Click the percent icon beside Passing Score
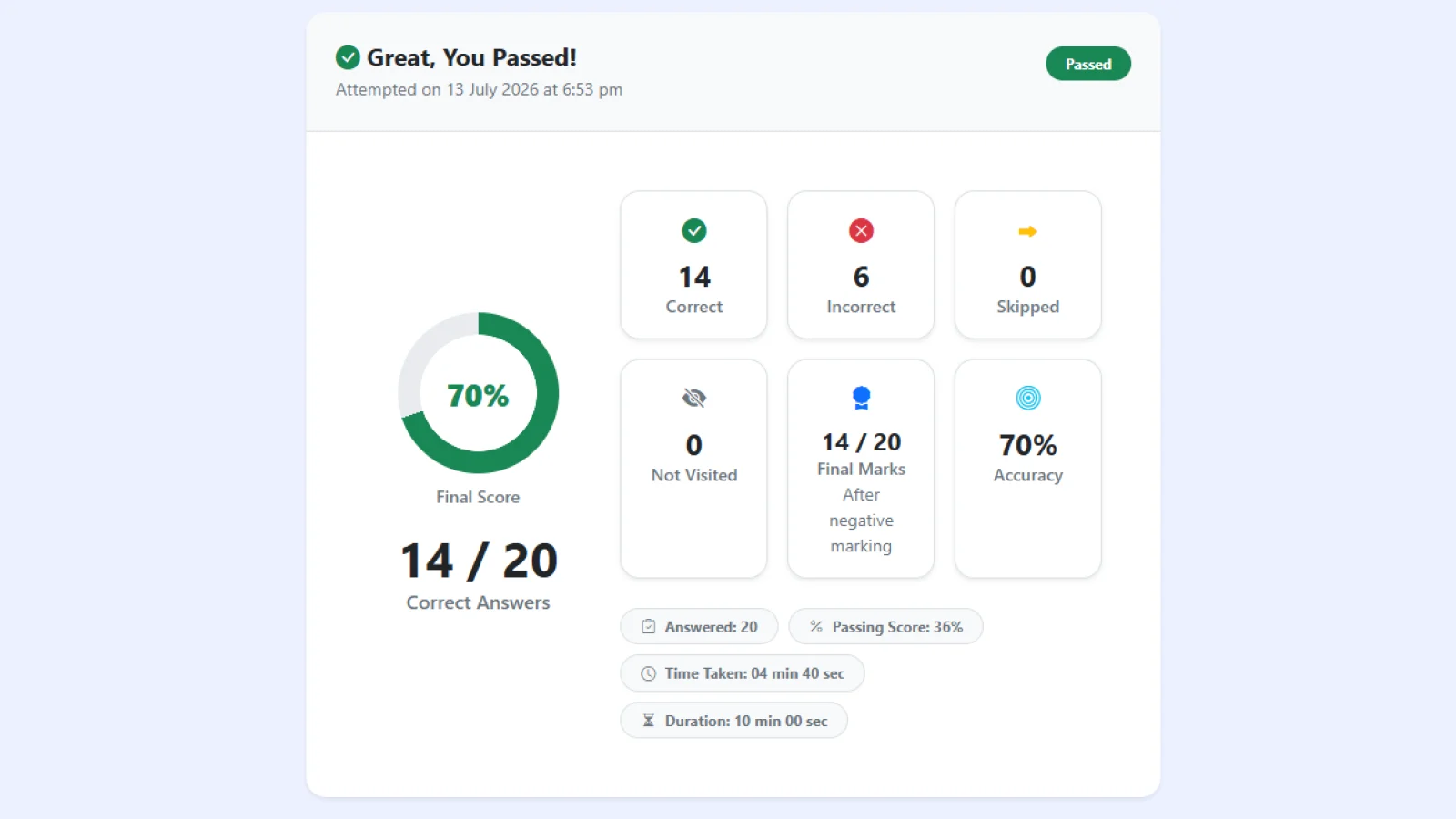 (816, 626)
